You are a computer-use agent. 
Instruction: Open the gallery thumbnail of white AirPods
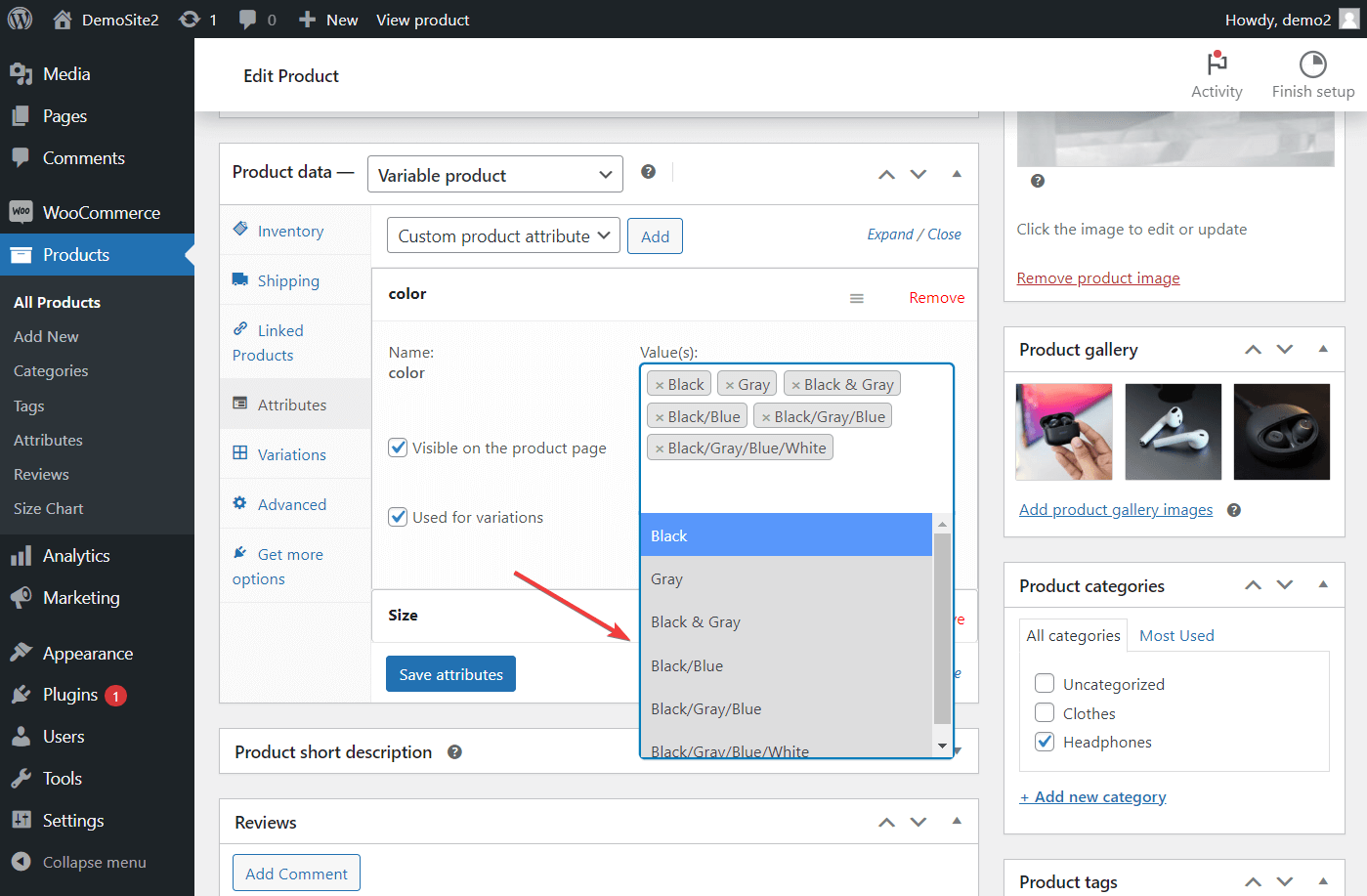pos(1173,432)
